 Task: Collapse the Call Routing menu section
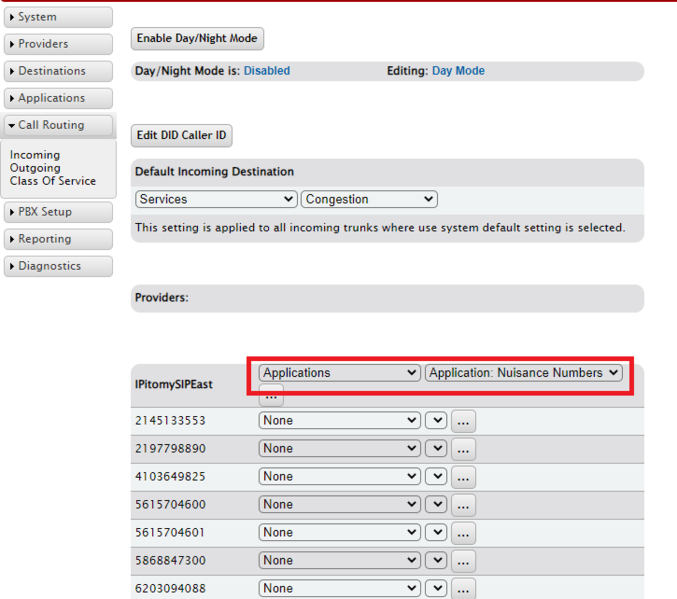(58, 125)
